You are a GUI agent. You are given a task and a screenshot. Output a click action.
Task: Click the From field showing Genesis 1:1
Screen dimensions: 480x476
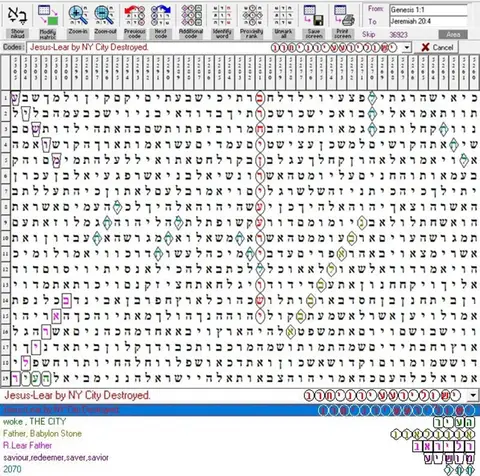pos(428,10)
